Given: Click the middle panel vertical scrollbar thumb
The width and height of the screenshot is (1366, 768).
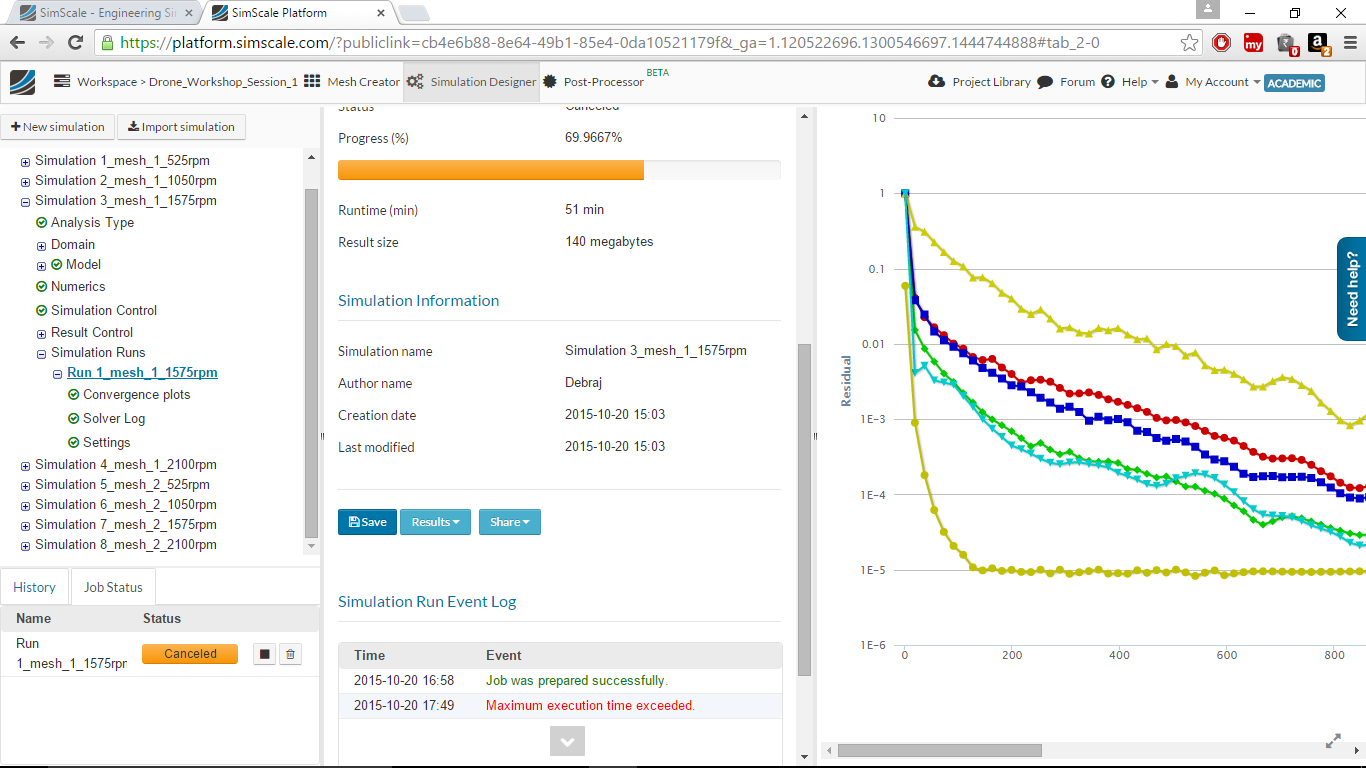Looking at the screenshot, I should 803,510.
